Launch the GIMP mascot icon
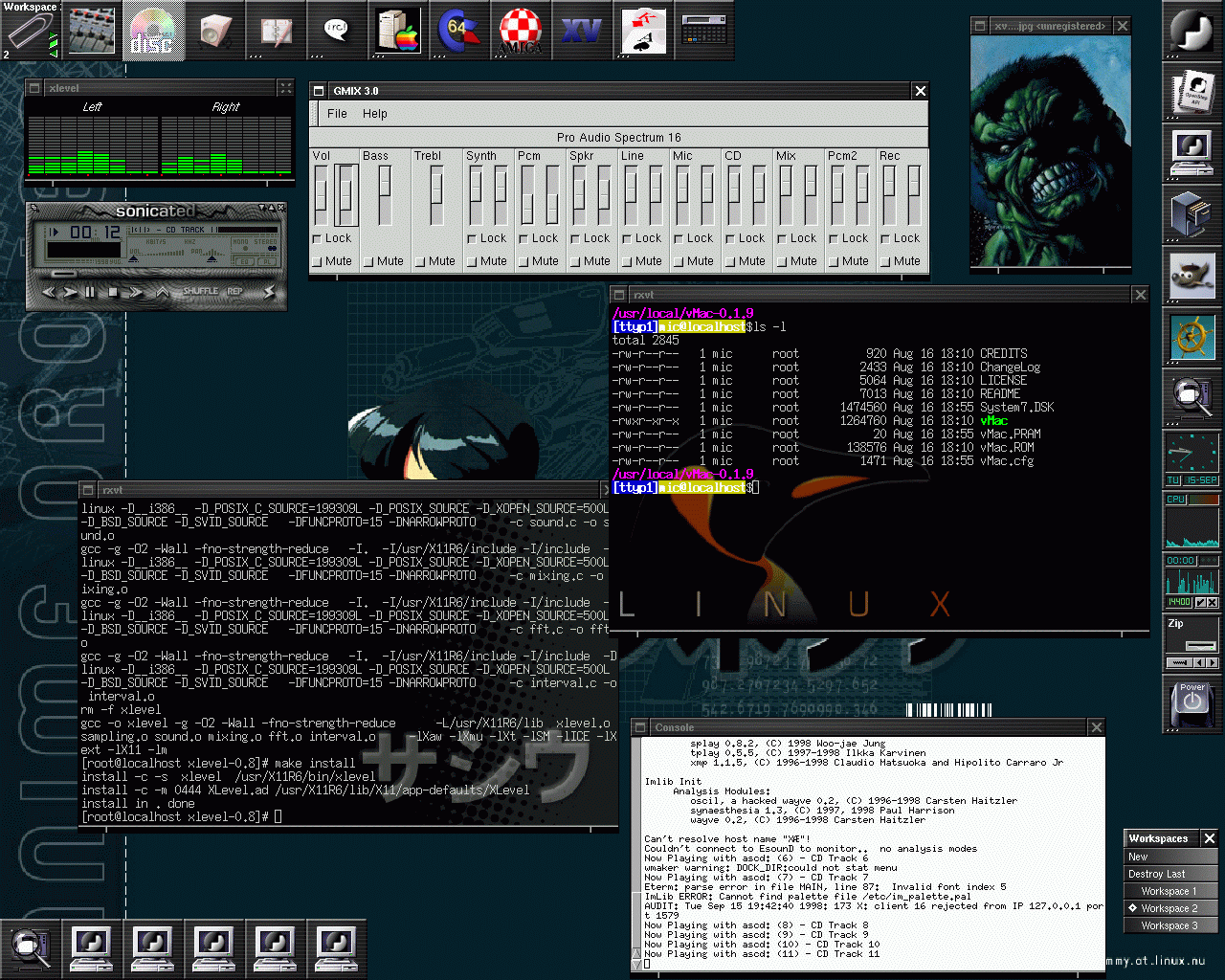 [x=1192, y=277]
